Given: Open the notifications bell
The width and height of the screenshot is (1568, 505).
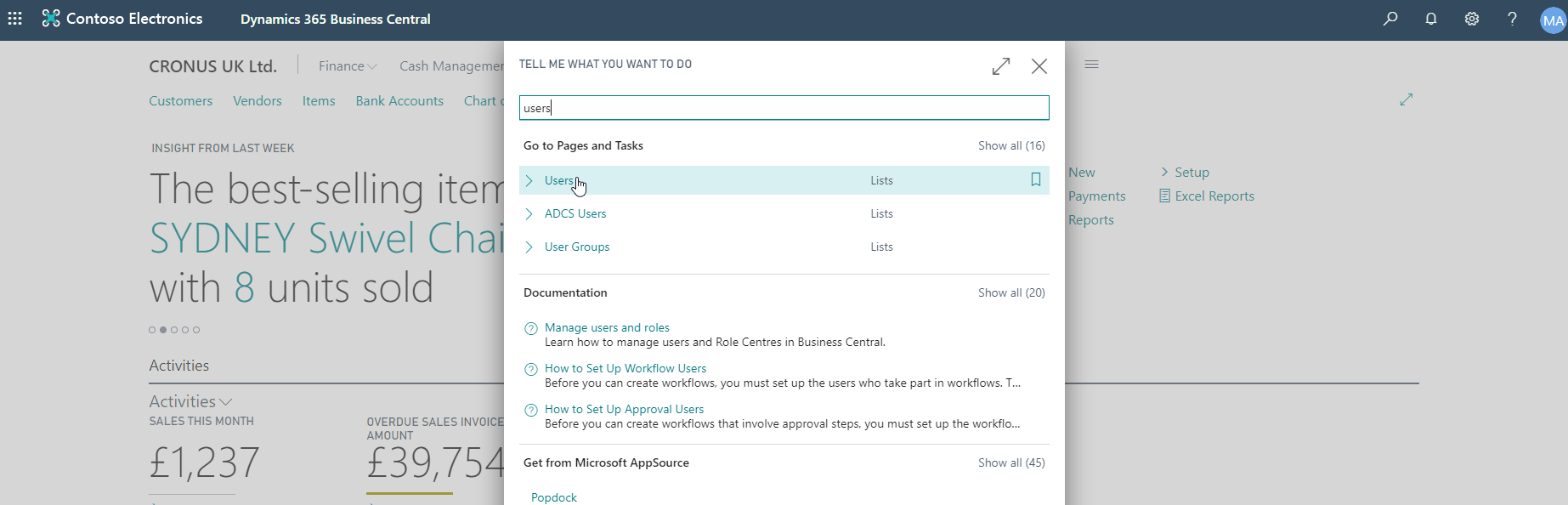Looking at the screenshot, I should (x=1431, y=19).
